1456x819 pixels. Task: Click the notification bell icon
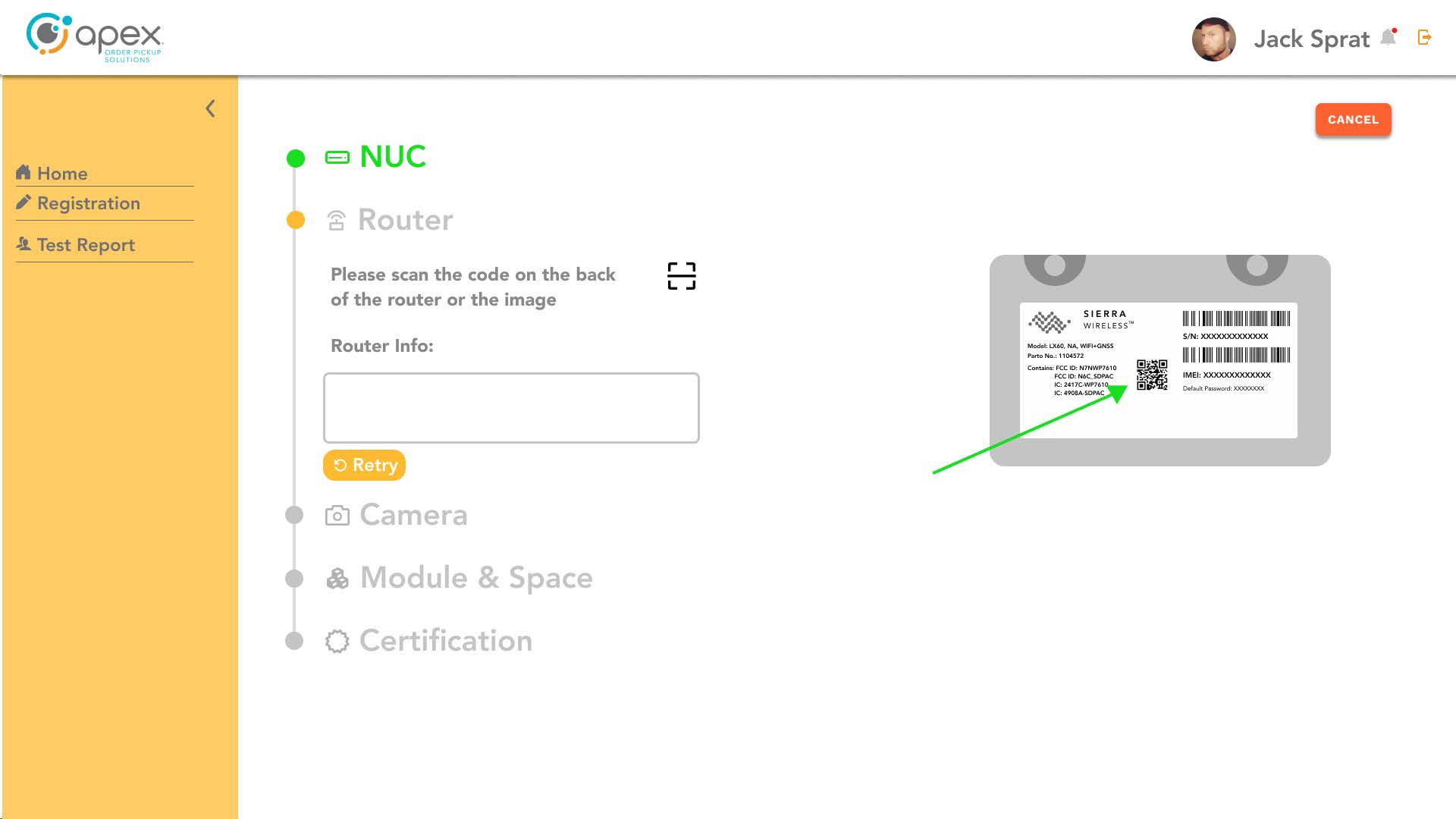pos(1389,37)
